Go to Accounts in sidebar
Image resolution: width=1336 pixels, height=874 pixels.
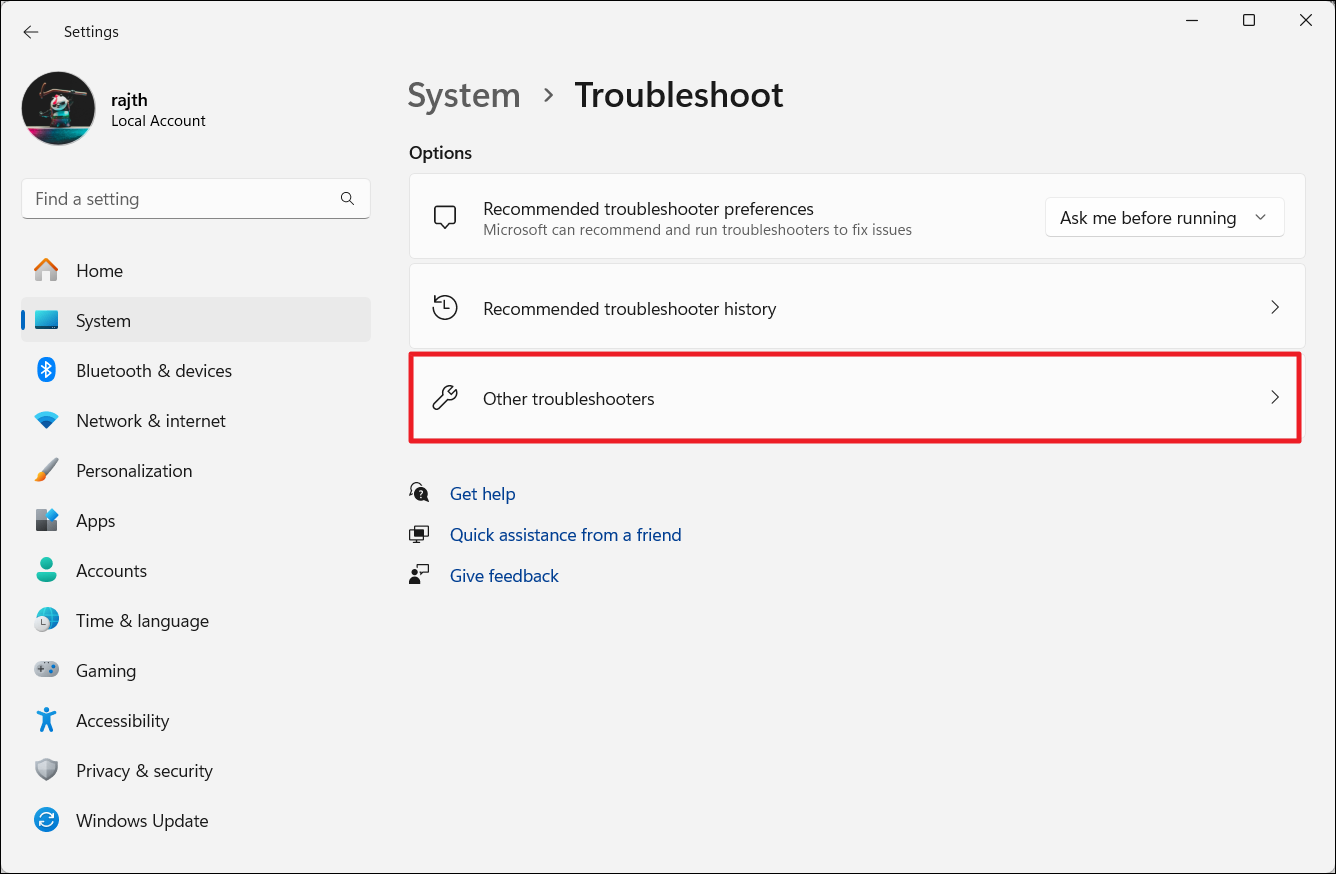(x=111, y=571)
